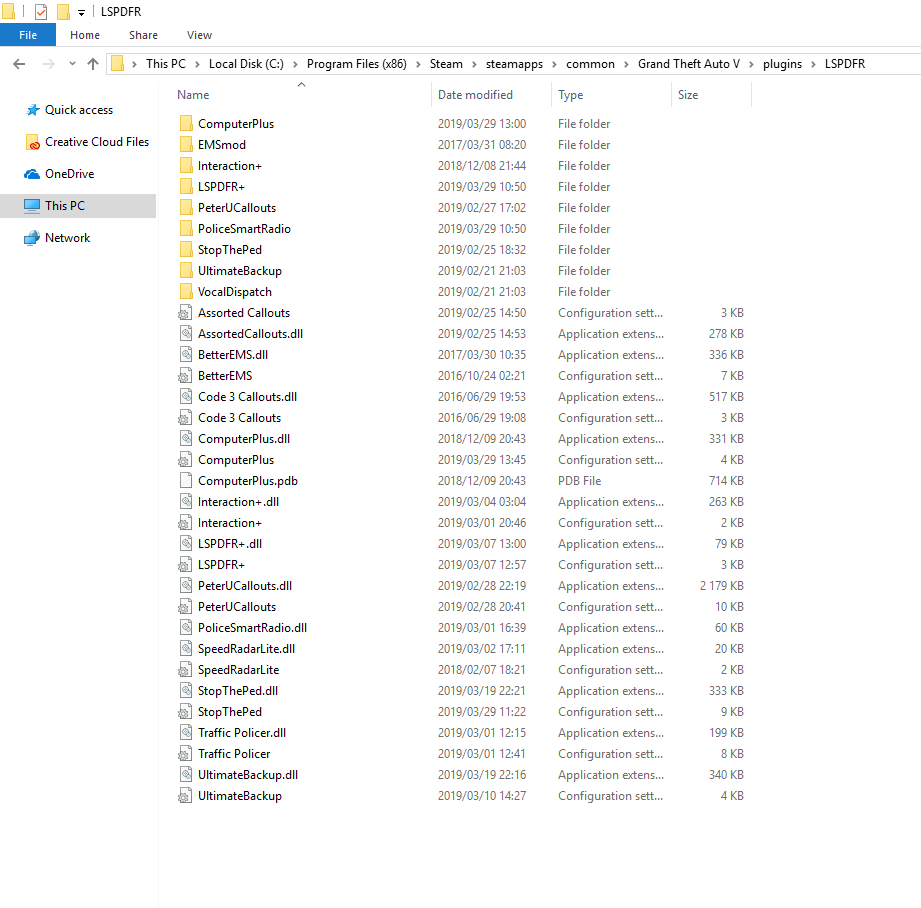Screen dimensions: 921x908
Task: Select the UltimateBackup.dll file icon
Action: coord(186,775)
